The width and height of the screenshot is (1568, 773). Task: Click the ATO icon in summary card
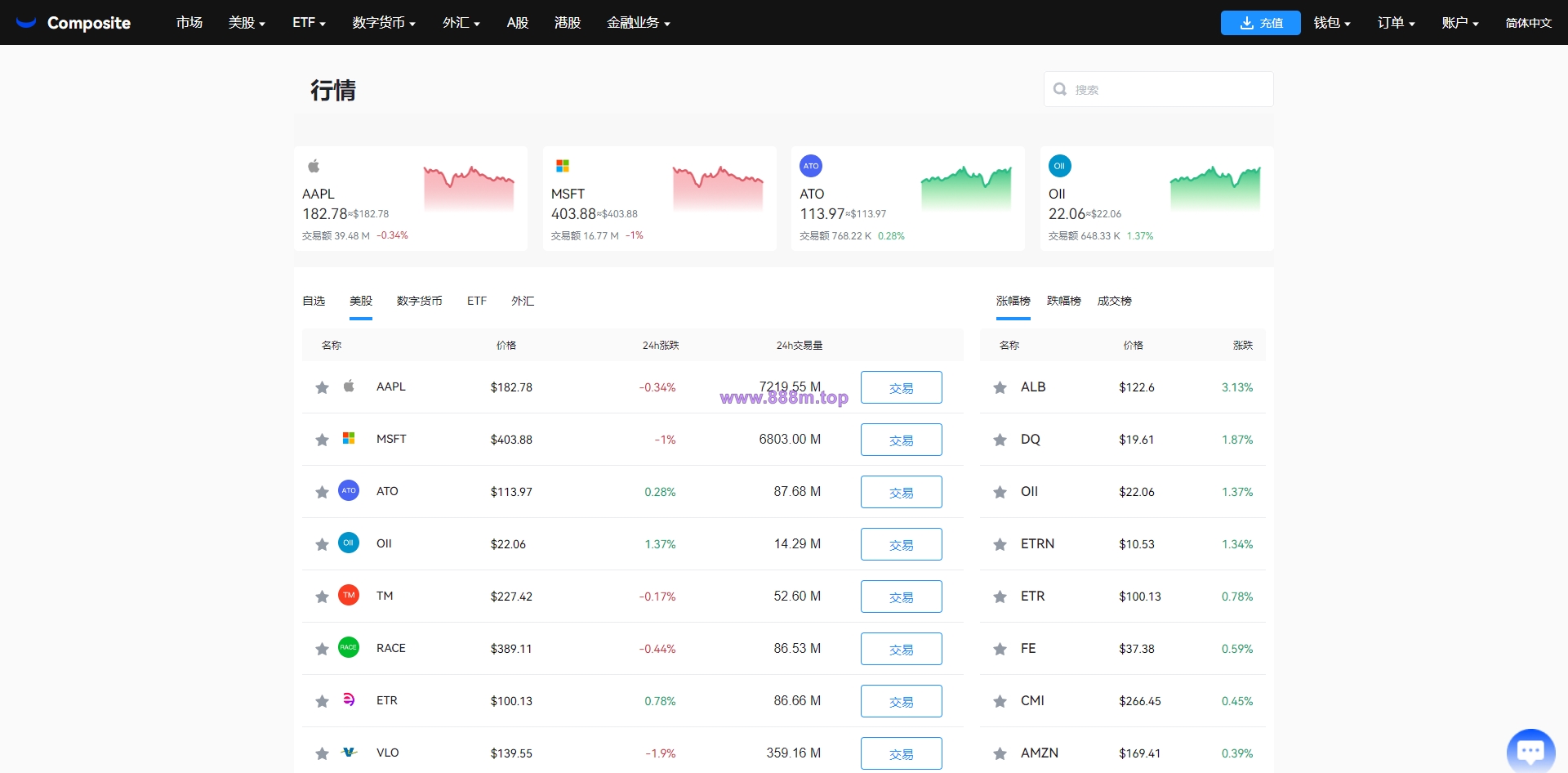coord(811,166)
